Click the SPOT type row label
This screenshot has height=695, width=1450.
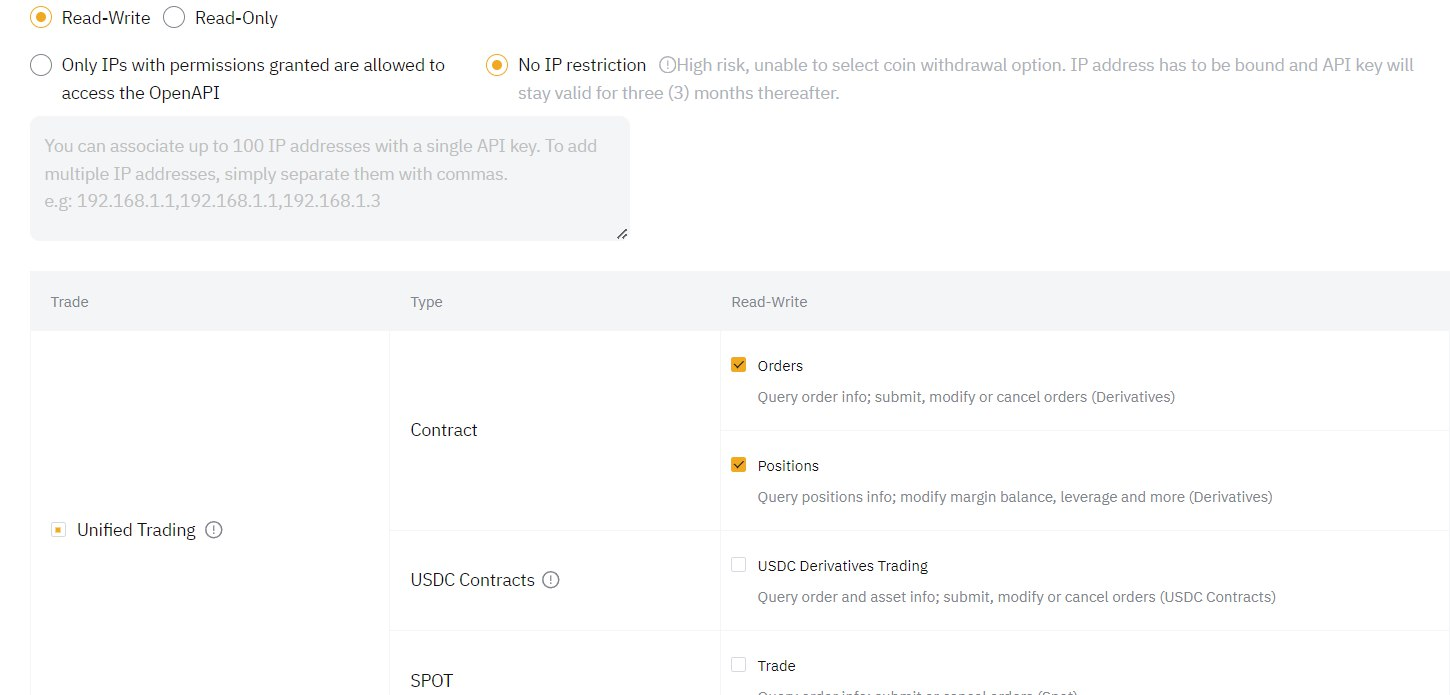pyautogui.click(x=432, y=681)
